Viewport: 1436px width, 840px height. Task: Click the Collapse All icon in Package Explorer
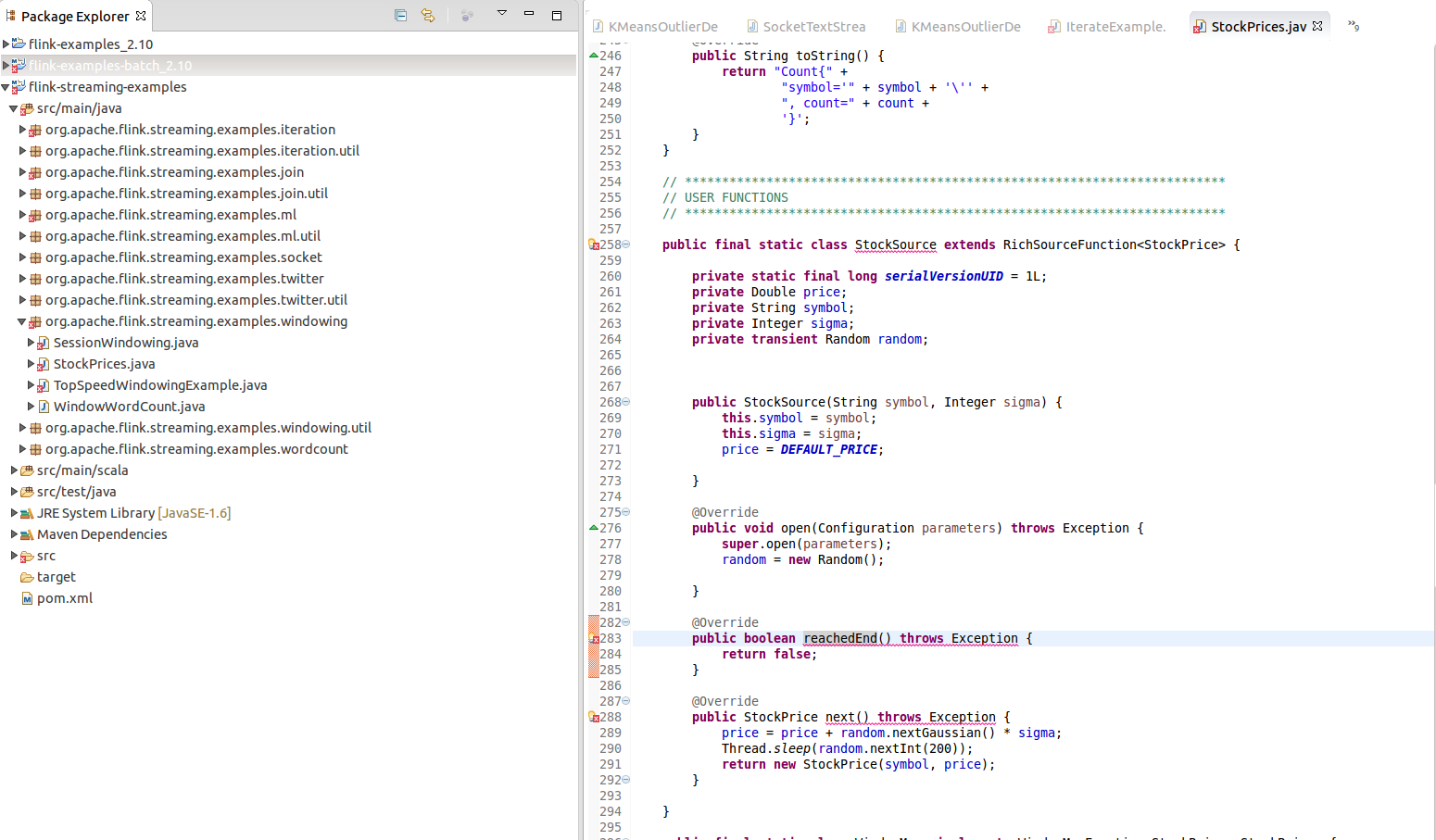[400, 15]
